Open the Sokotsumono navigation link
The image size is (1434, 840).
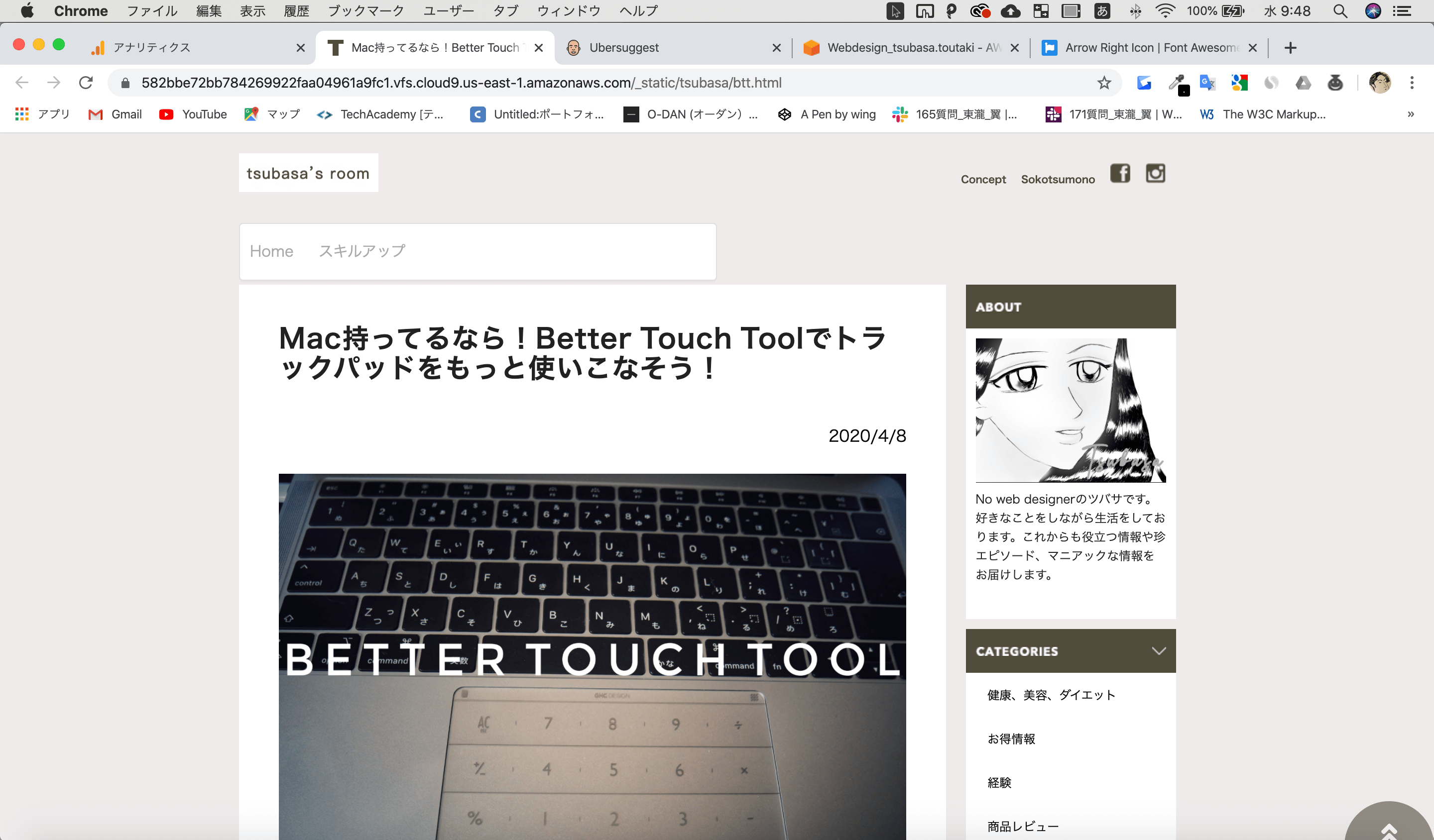(1057, 180)
